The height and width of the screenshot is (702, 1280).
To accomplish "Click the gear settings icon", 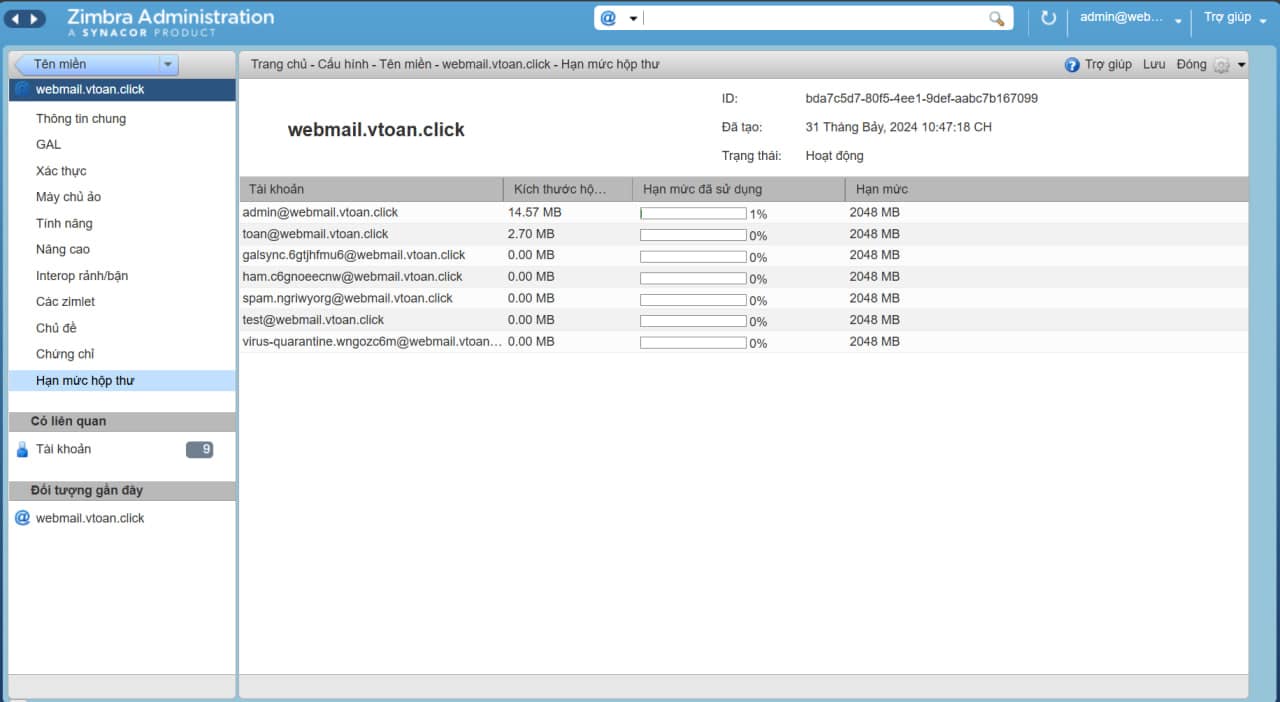I will (x=1221, y=65).
